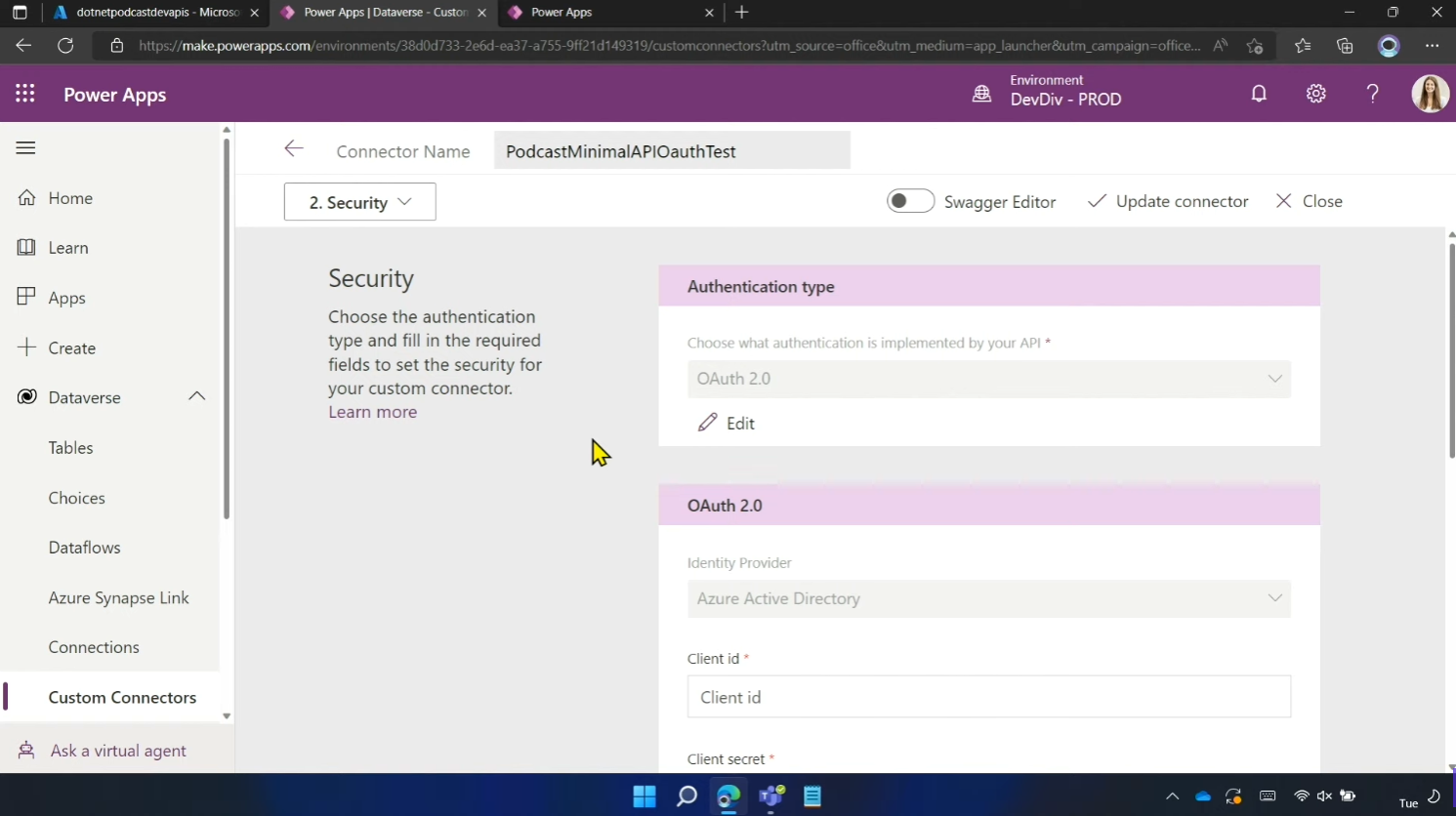Open the browser profile icon
1456x816 pixels.
pyautogui.click(x=1389, y=45)
